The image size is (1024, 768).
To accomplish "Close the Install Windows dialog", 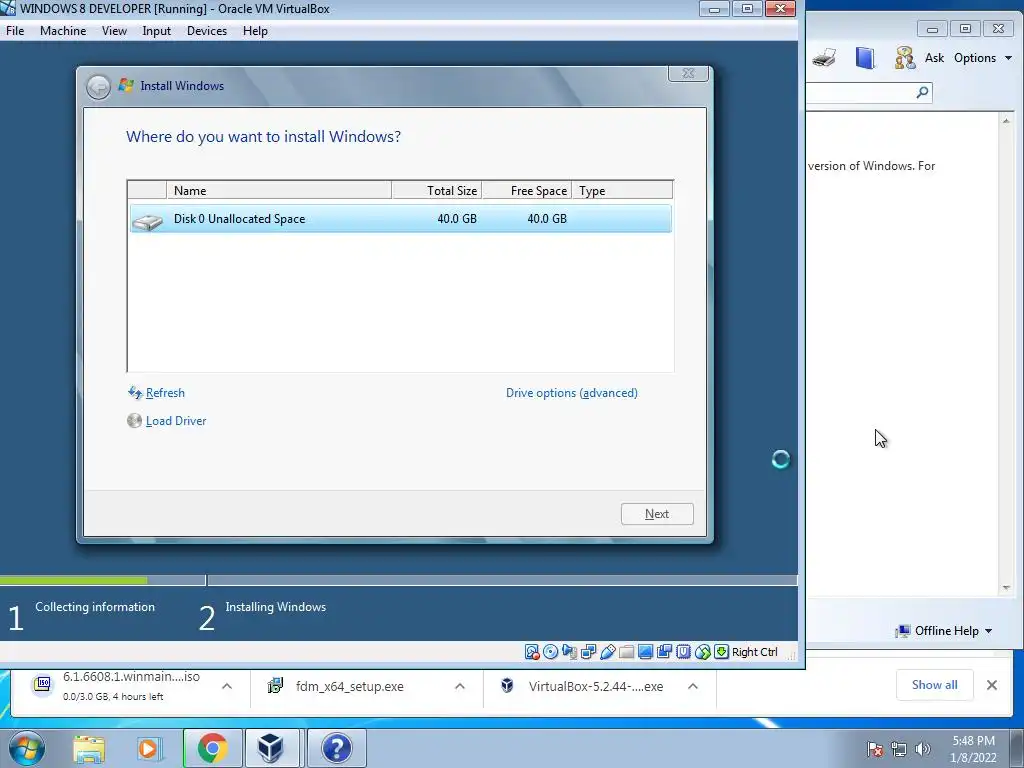I will pos(688,73).
